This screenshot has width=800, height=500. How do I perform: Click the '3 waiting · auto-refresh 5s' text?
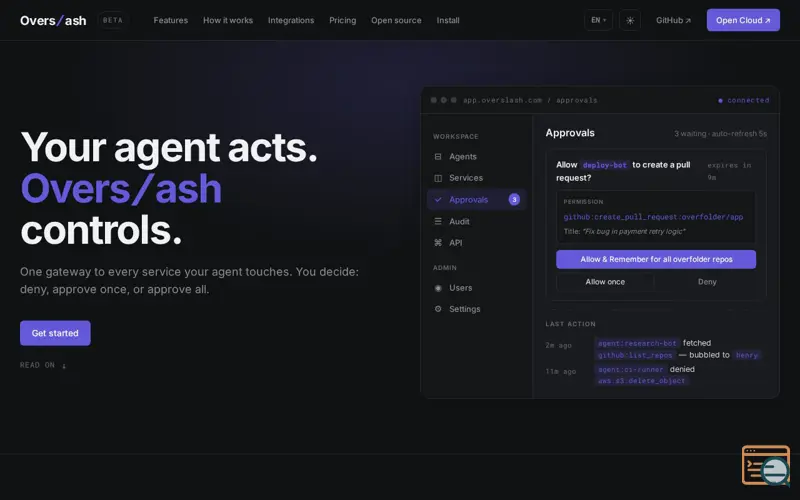(720, 134)
